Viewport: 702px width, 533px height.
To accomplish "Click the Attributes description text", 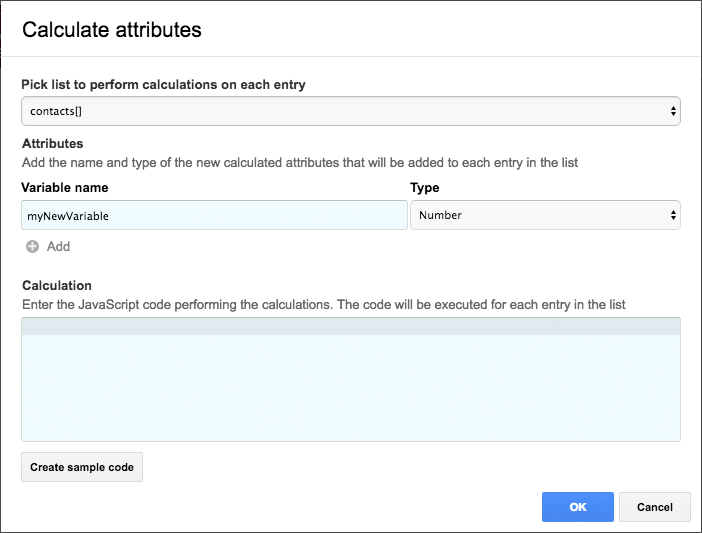I will (299, 162).
